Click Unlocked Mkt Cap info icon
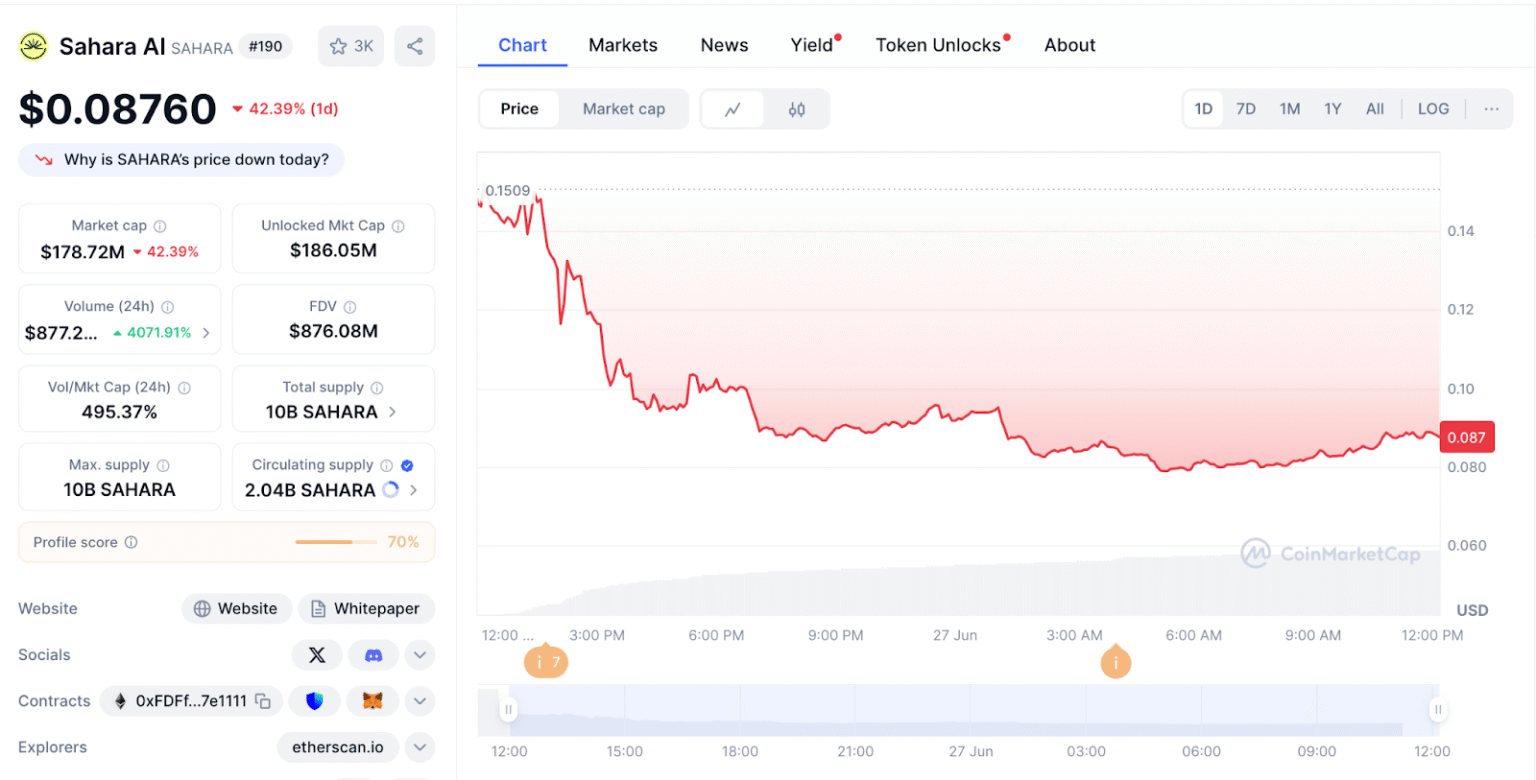Image resolution: width=1536 pixels, height=780 pixels. [x=398, y=226]
